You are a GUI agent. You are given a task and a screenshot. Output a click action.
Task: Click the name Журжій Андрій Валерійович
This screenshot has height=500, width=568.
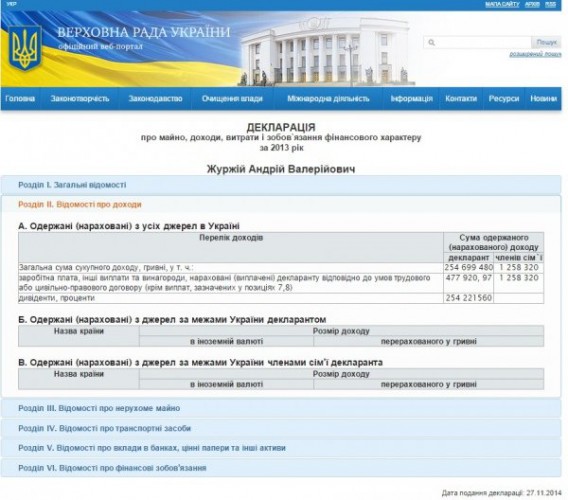[281, 169]
